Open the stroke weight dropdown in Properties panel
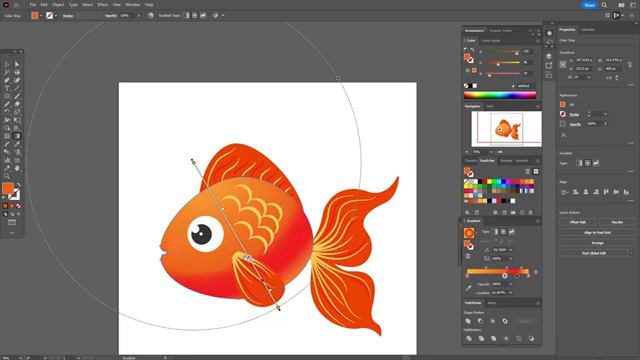640x360 pixels. click(x=606, y=114)
